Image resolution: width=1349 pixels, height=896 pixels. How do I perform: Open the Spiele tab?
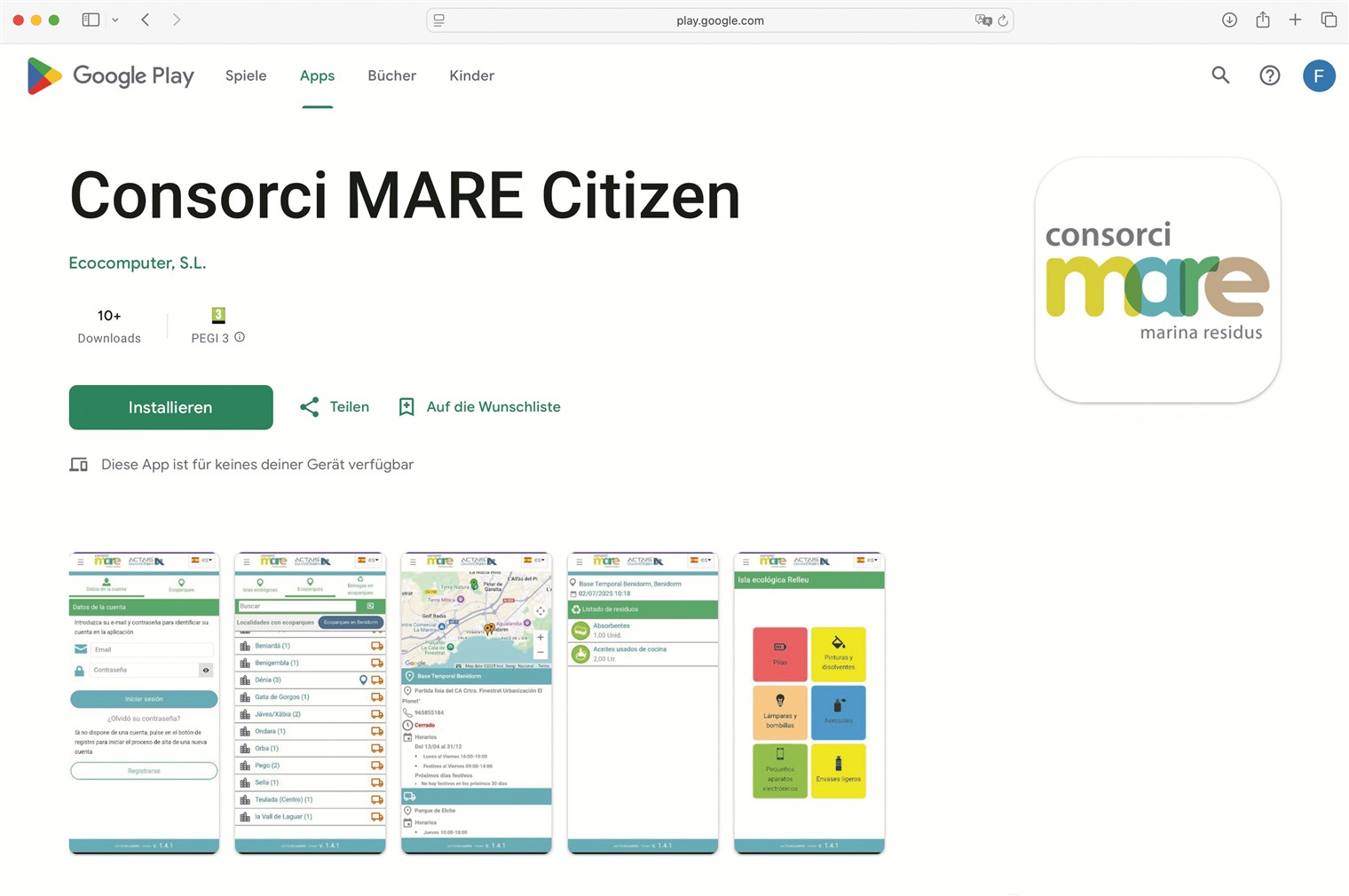tap(246, 76)
